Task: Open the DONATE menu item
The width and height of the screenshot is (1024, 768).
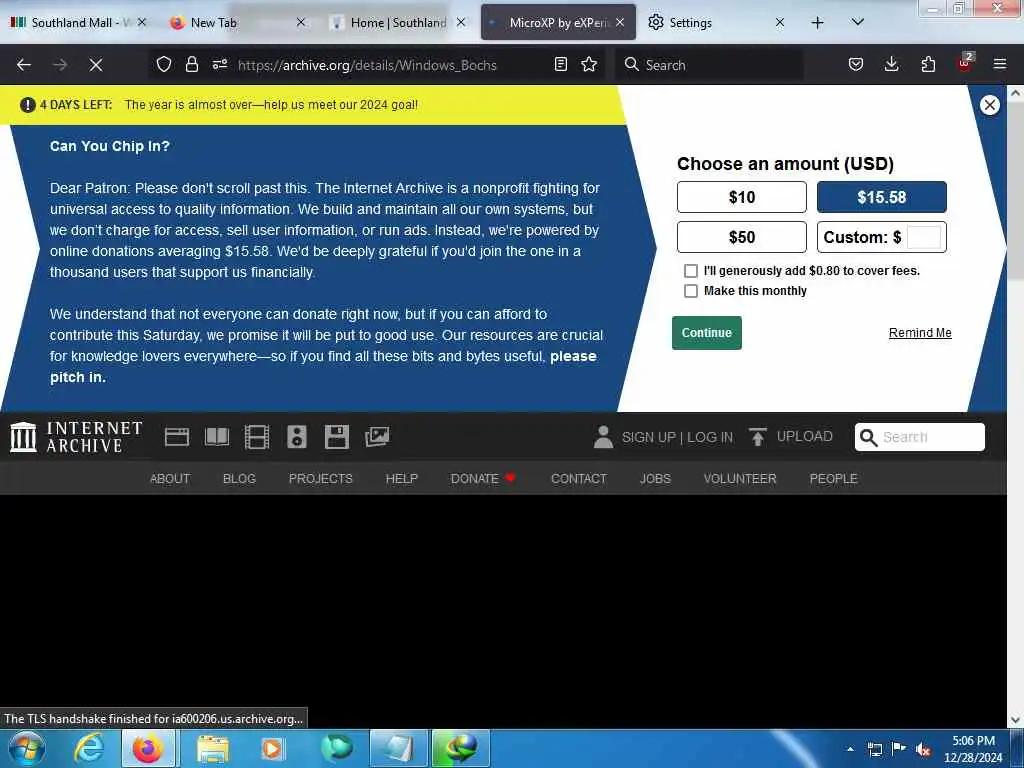Action: coord(483,479)
